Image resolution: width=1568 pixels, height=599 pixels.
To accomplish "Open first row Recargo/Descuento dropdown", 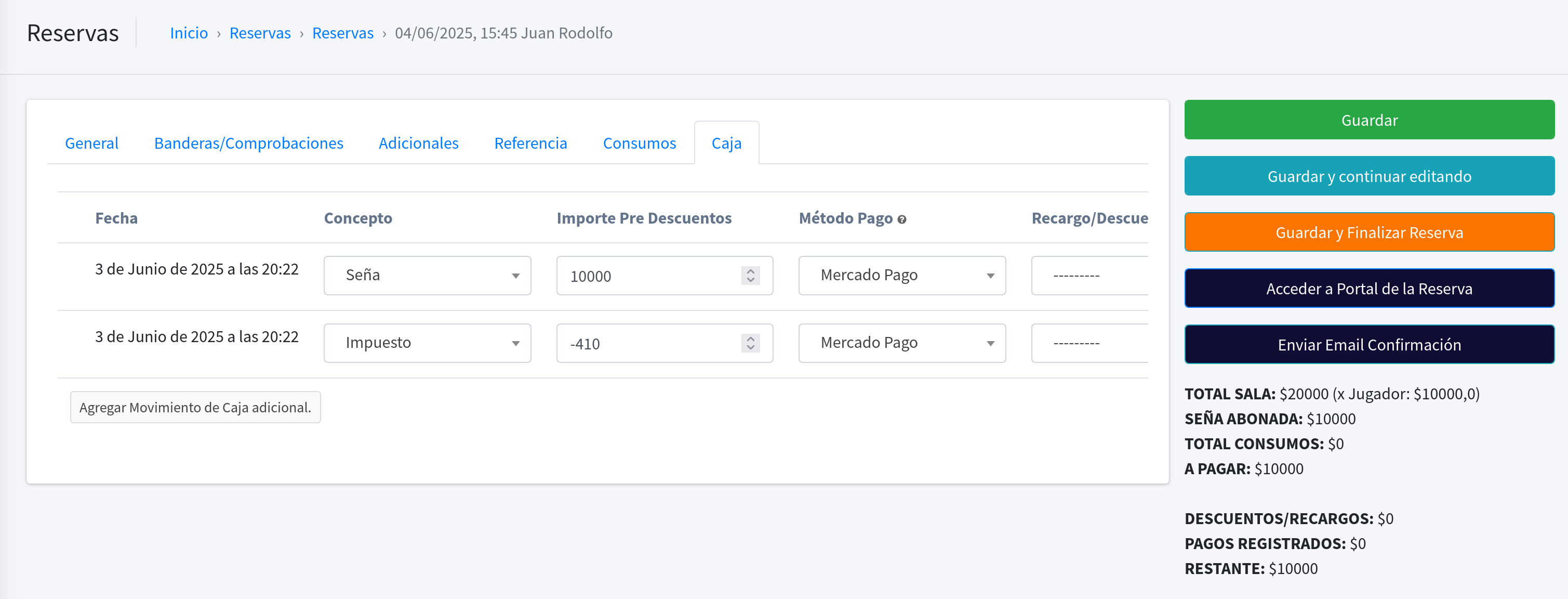I will (x=1089, y=276).
